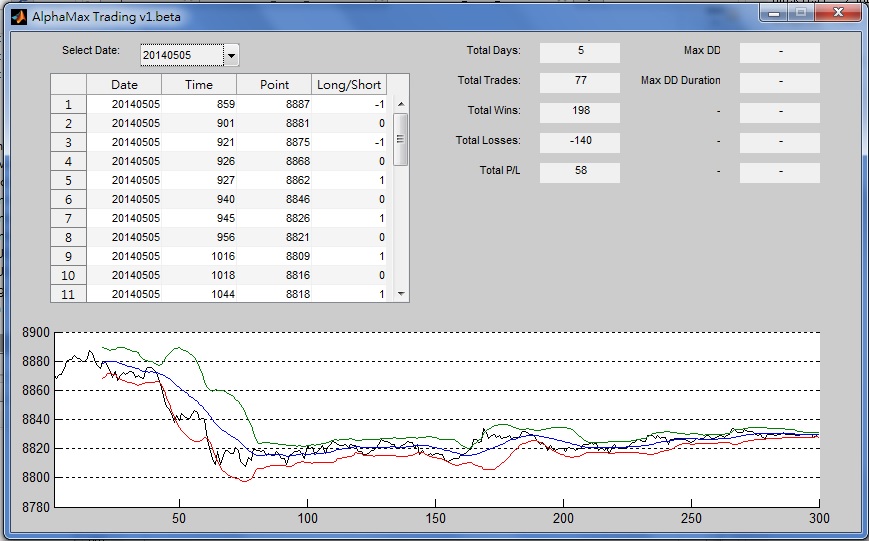
Task: Click the Time cell 927
Action: click(x=199, y=180)
